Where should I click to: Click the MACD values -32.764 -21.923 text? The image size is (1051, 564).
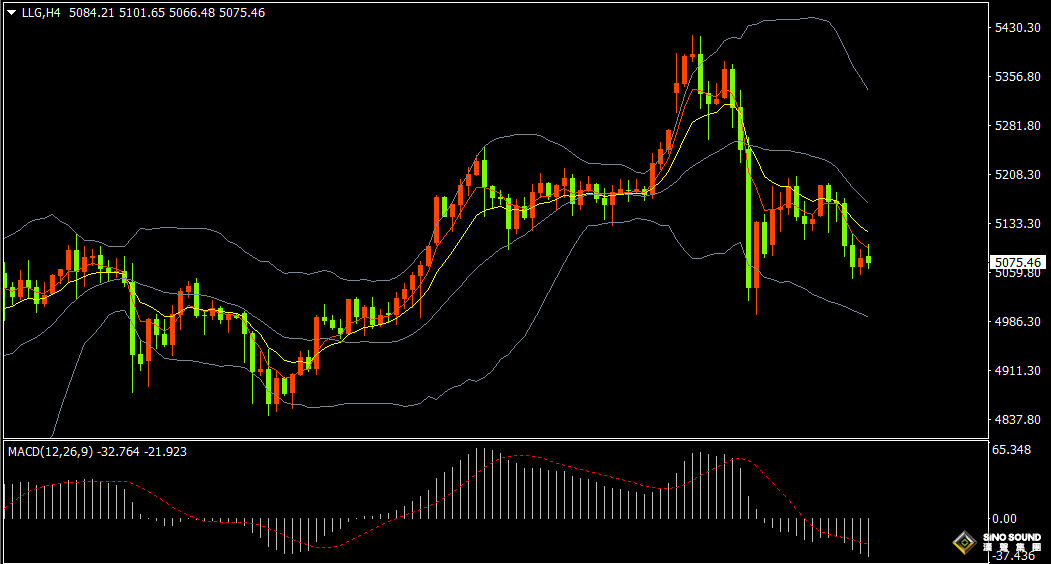coord(141,452)
